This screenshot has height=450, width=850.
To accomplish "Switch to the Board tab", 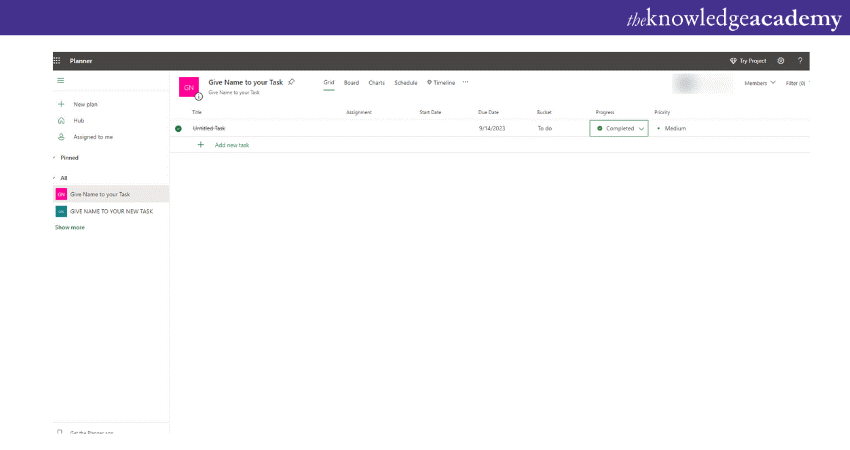I will (351, 82).
